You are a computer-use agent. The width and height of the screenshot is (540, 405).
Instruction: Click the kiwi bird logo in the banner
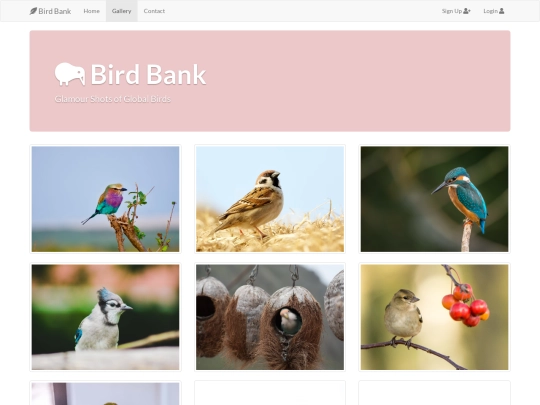[70, 74]
